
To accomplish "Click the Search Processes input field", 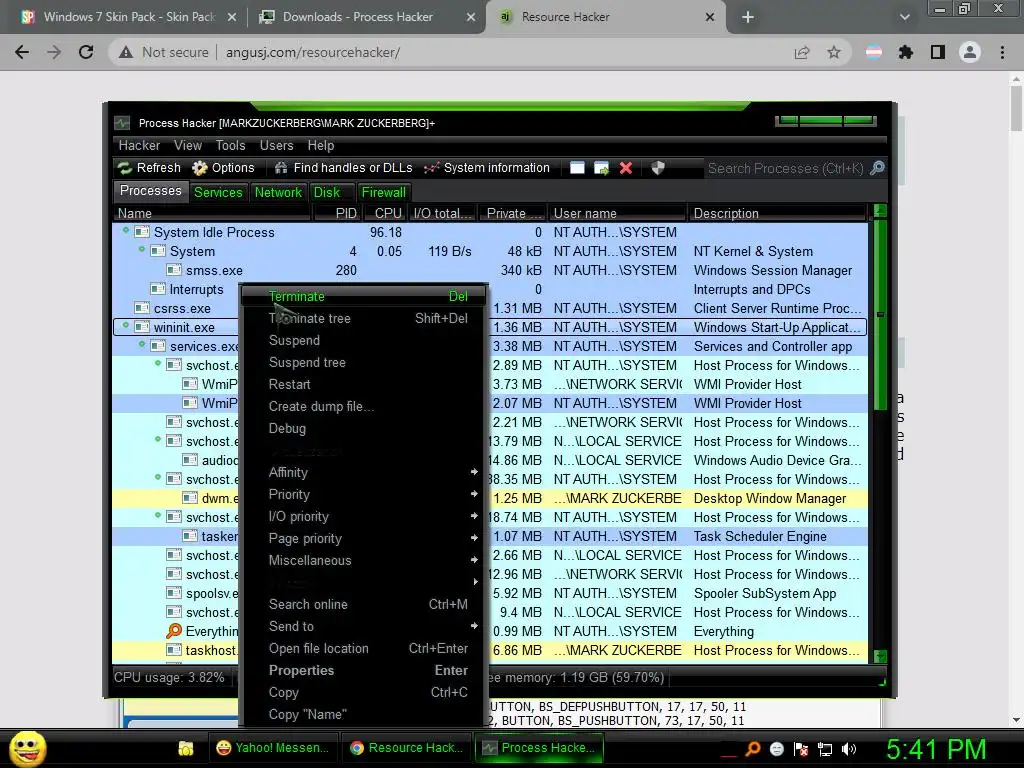I will tap(784, 168).
